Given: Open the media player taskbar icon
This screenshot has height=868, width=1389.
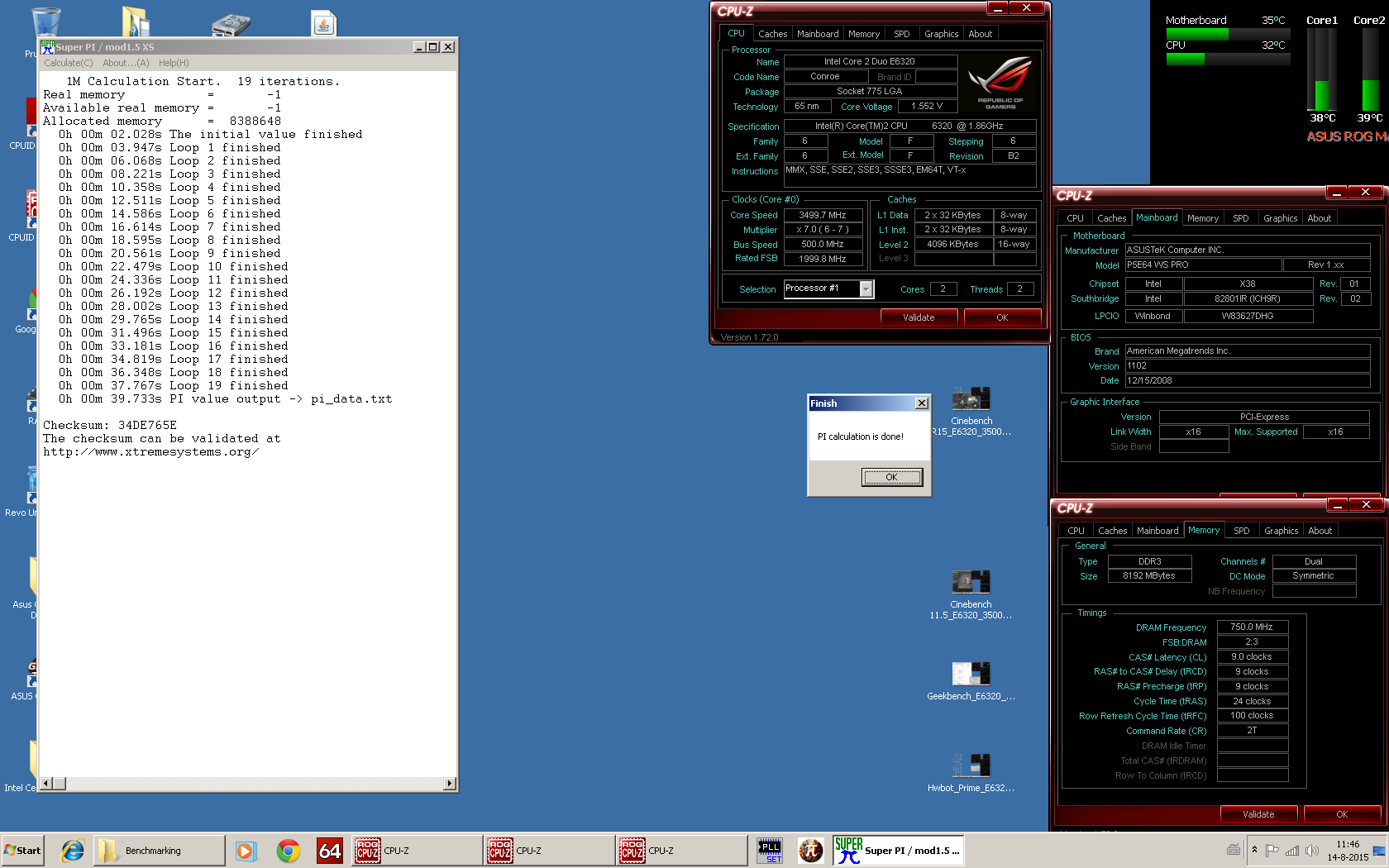Looking at the screenshot, I should tap(245, 851).
